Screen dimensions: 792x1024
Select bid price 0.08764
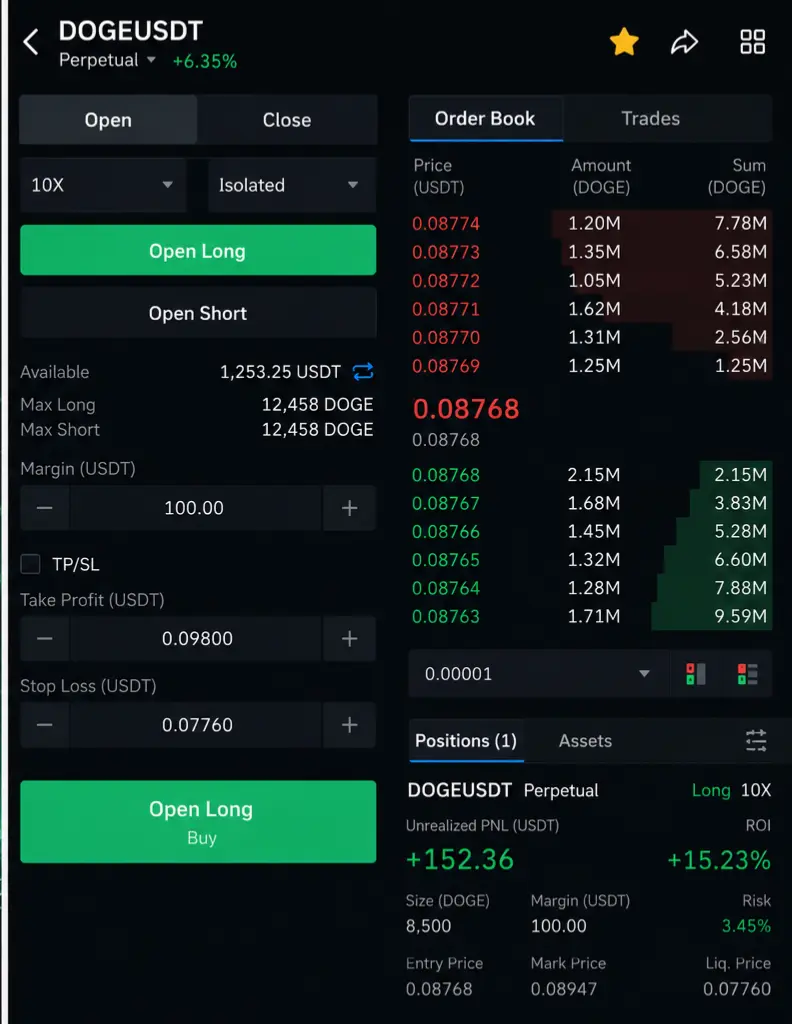tap(446, 588)
